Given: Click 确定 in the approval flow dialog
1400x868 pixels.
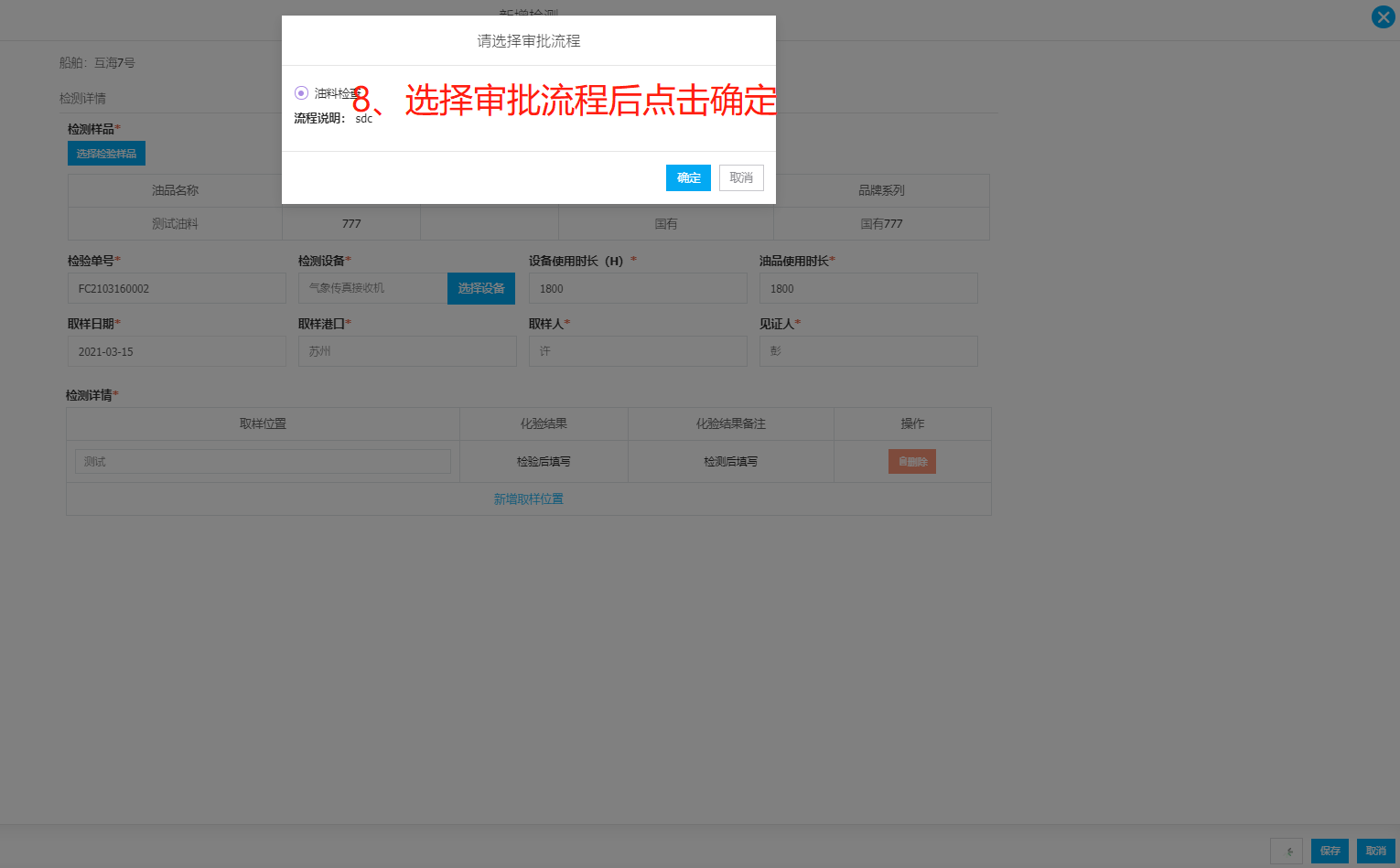Looking at the screenshot, I should pyautogui.click(x=688, y=177).
